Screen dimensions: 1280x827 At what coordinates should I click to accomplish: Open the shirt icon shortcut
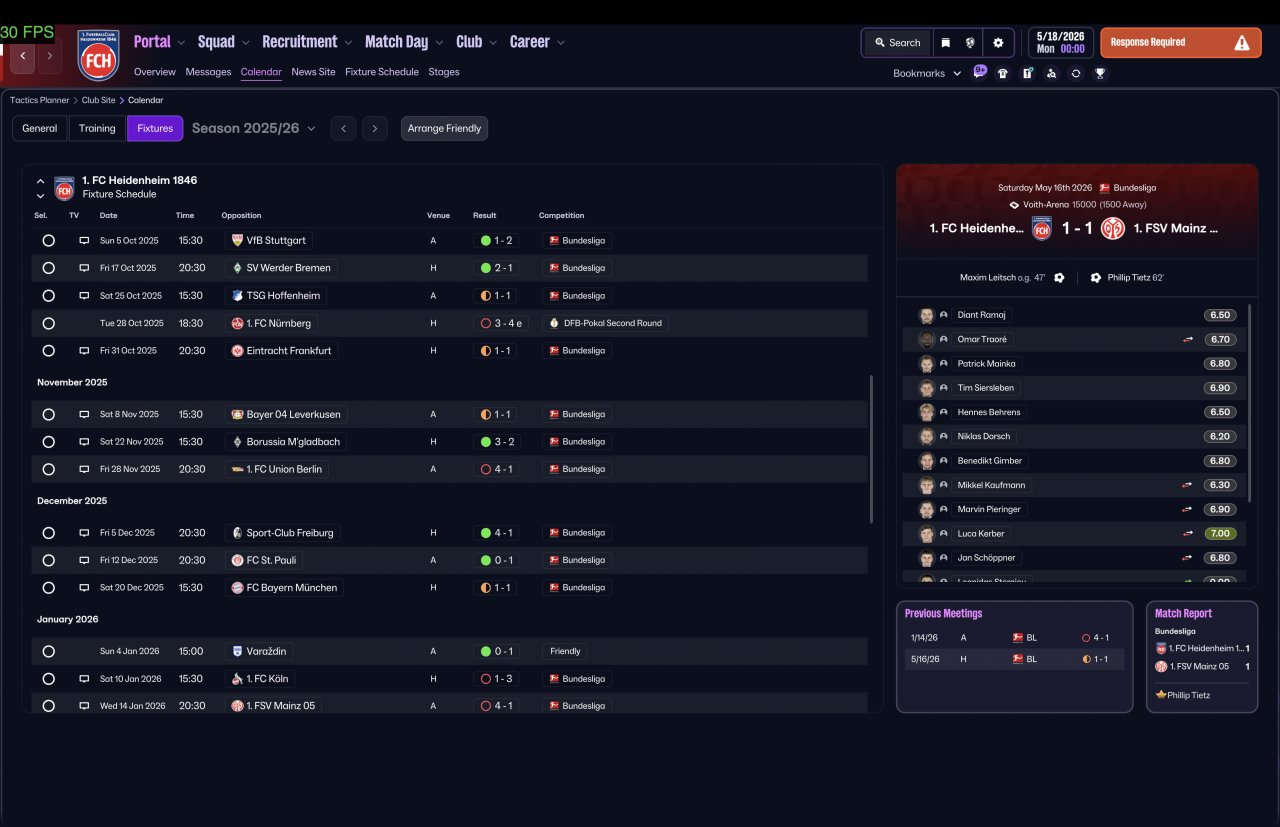coord(1003,73)
